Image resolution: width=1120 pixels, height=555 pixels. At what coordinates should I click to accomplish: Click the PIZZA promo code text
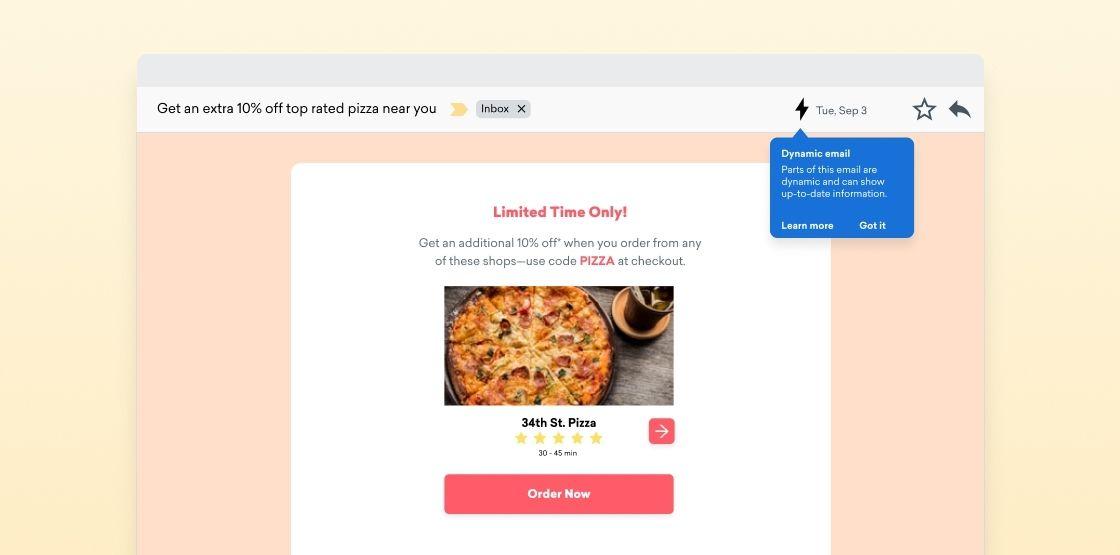coord(597,261)
